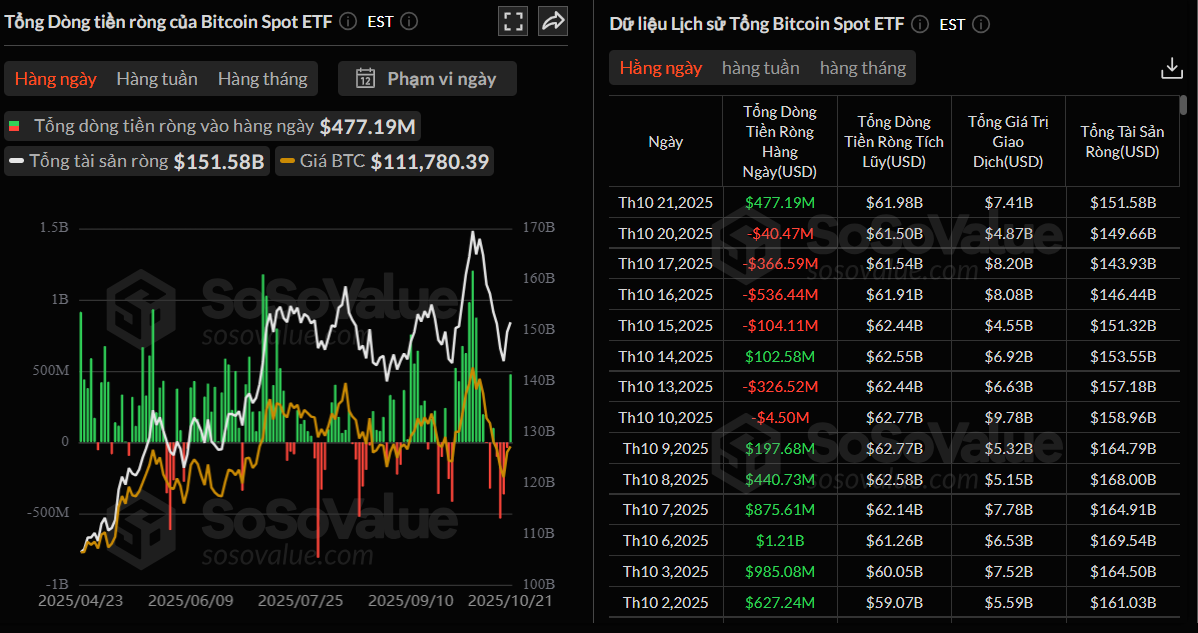Click info icon next to table's EST label
The height and width of the screenshot is (633, 1198).
(981, 24)
